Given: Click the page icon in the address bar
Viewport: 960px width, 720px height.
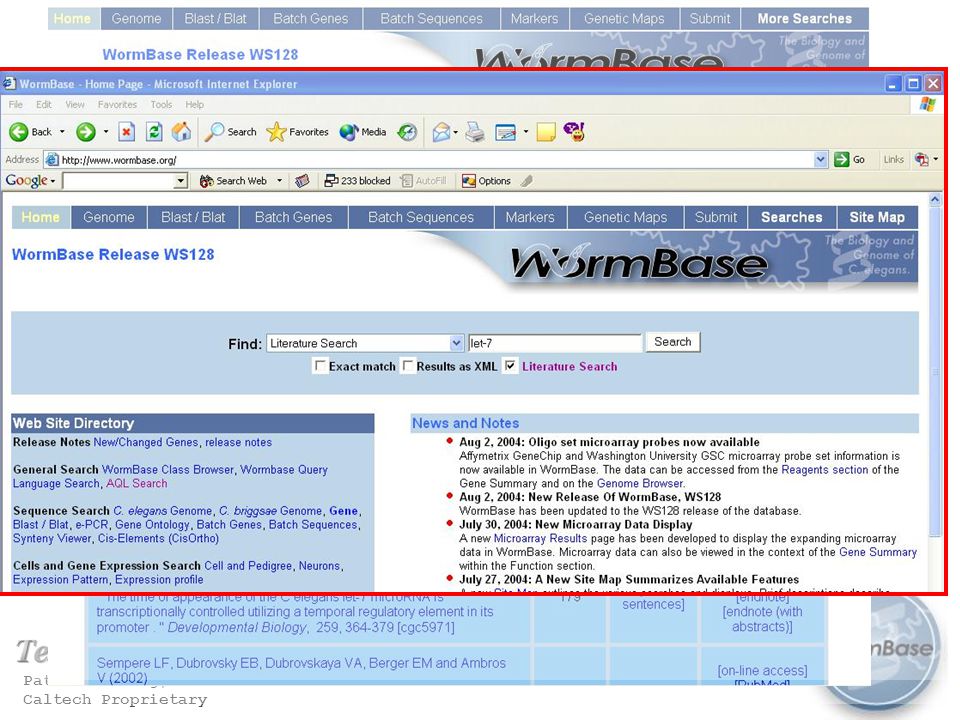Looking at the screenshot, I should (x=52, y=160).
